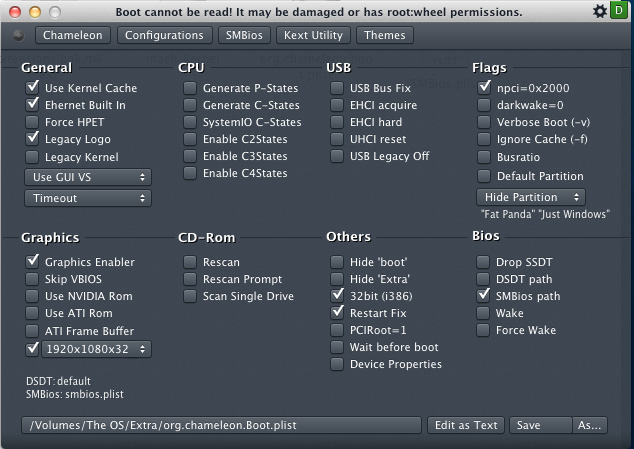Screen dimensions: 634x449
Task: Check the EHCI hard option
Action: 337,122
